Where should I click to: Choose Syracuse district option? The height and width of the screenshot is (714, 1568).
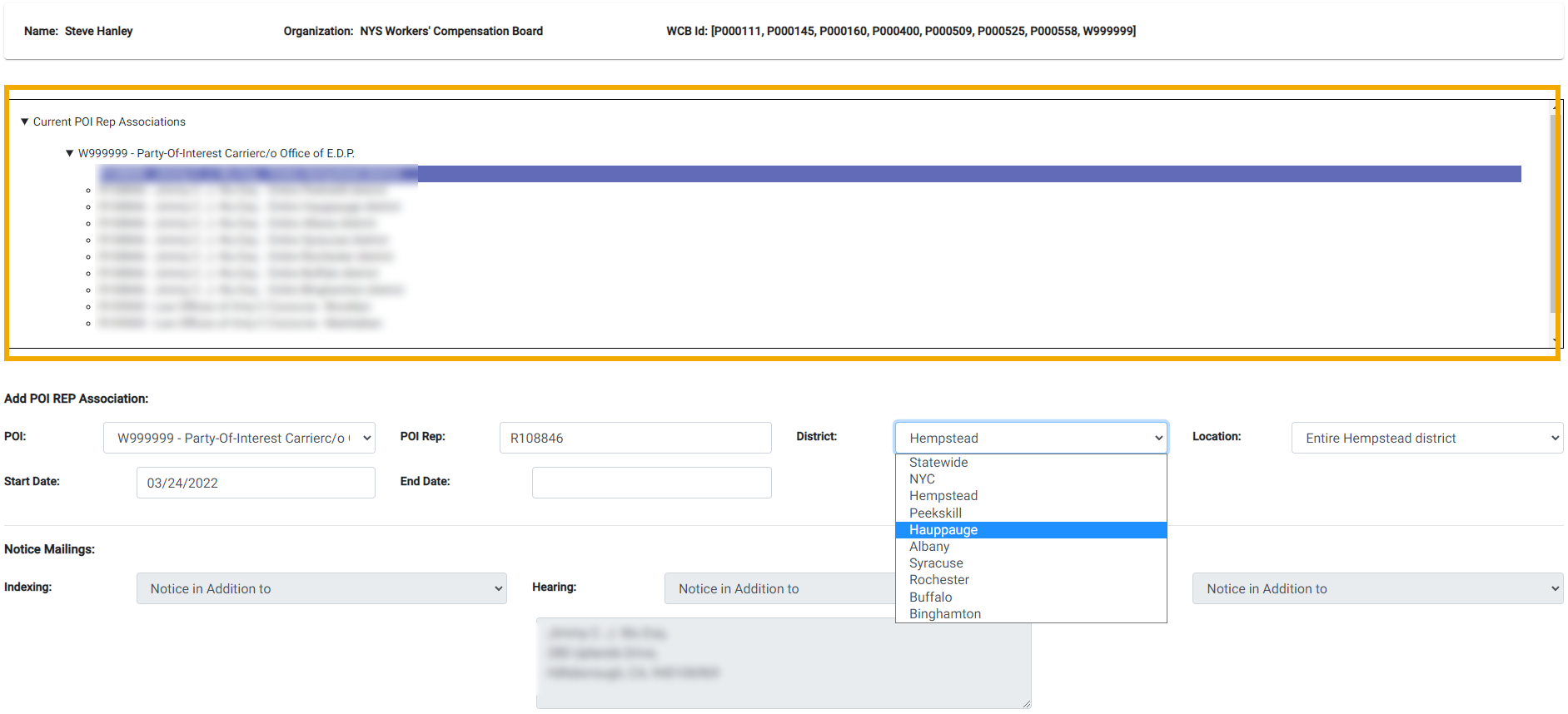tap(936, 563)
